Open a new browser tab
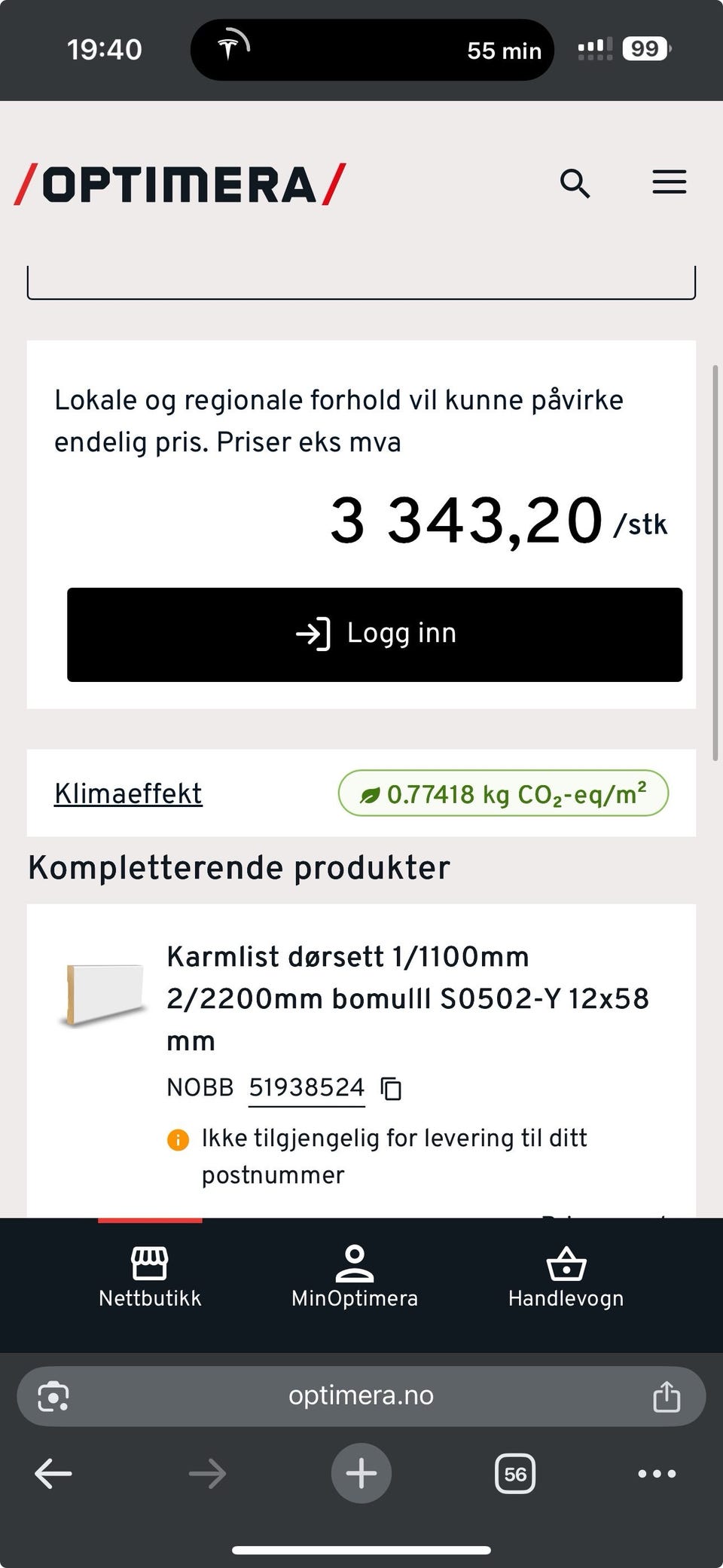 click(x=361, y=1474)
